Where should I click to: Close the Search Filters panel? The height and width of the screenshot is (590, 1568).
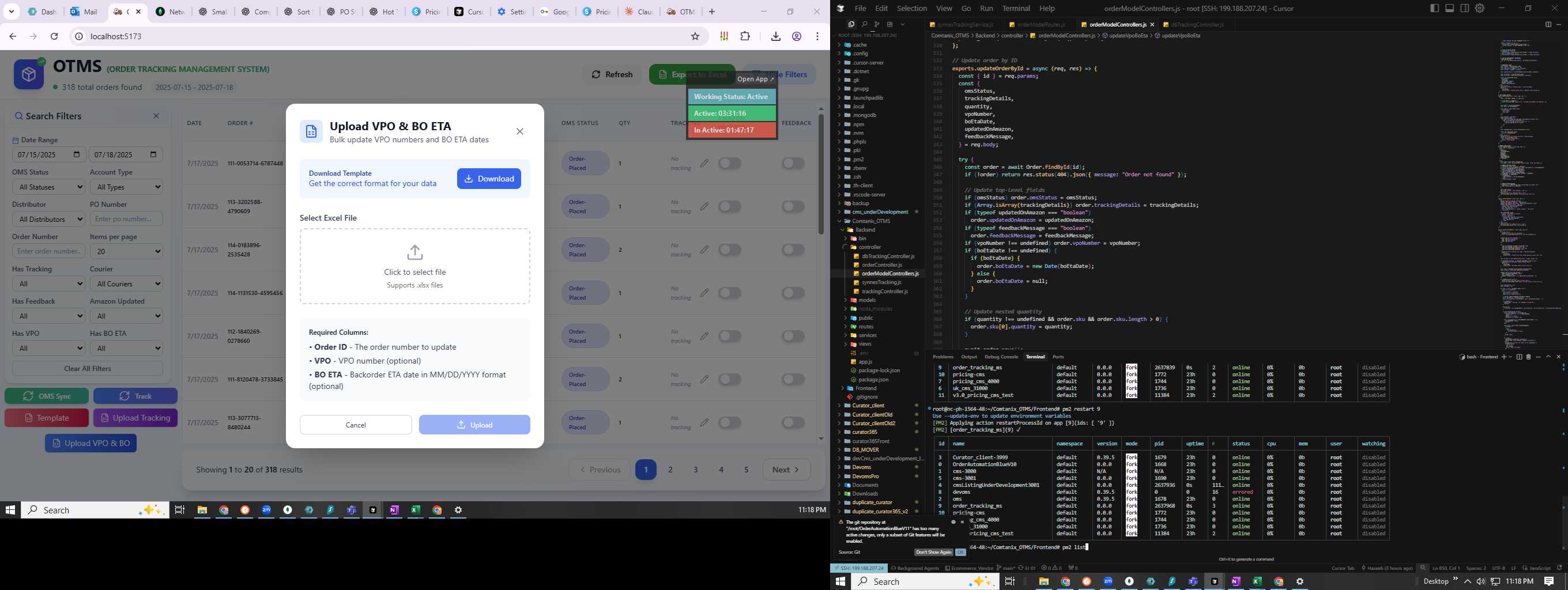tap(156, 116)
